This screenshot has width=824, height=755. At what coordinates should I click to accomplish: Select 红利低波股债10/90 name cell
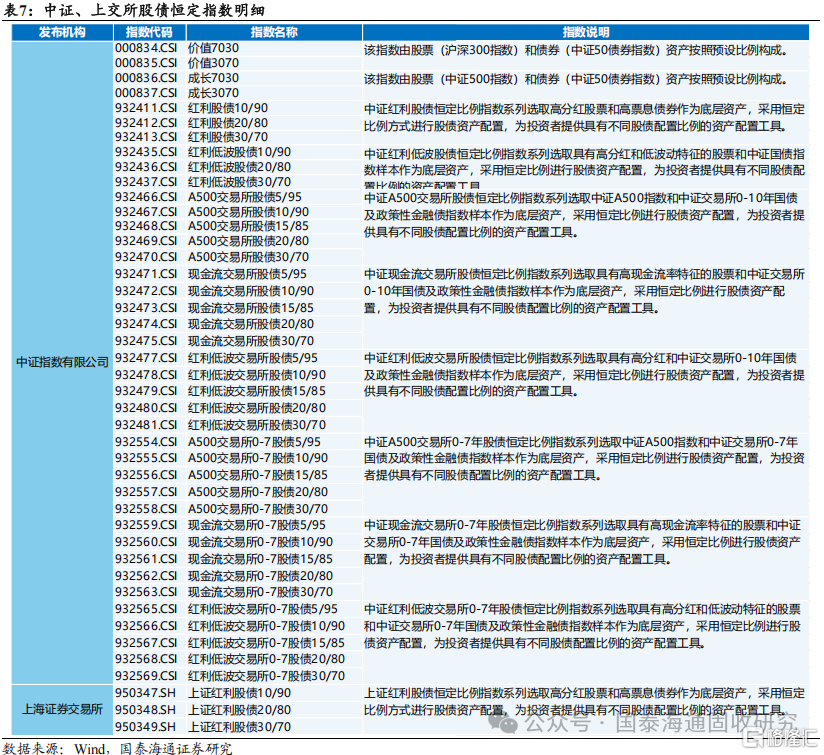[239, 152]
